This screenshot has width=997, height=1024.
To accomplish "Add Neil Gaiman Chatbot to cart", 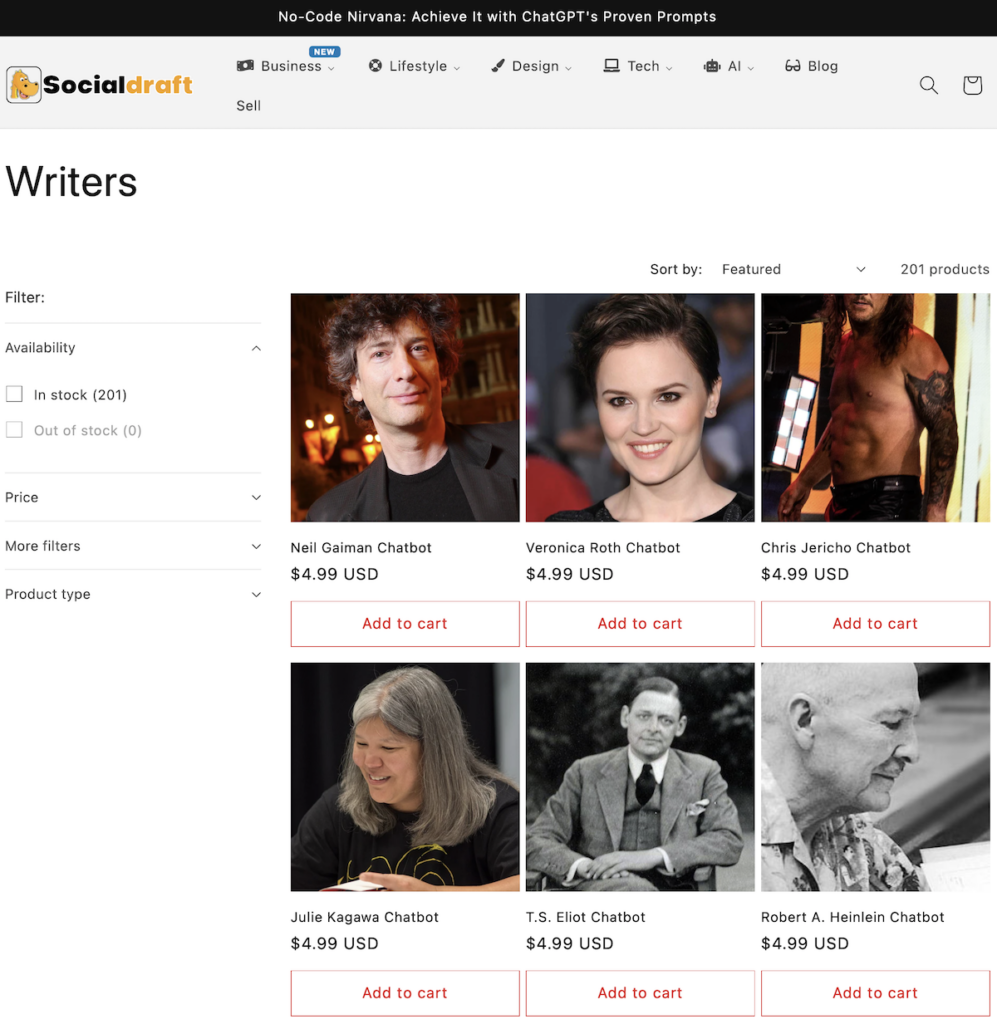I will click(405, 624).
